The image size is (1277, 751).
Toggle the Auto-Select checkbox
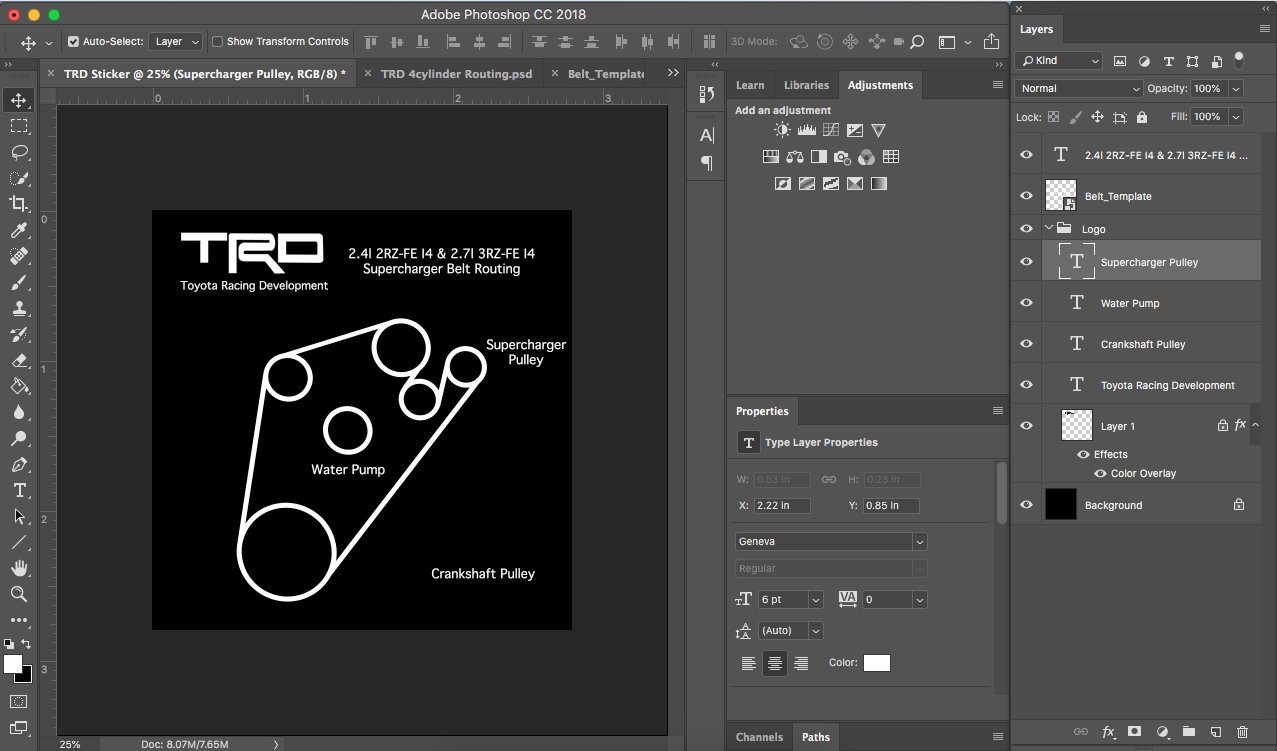73,42
